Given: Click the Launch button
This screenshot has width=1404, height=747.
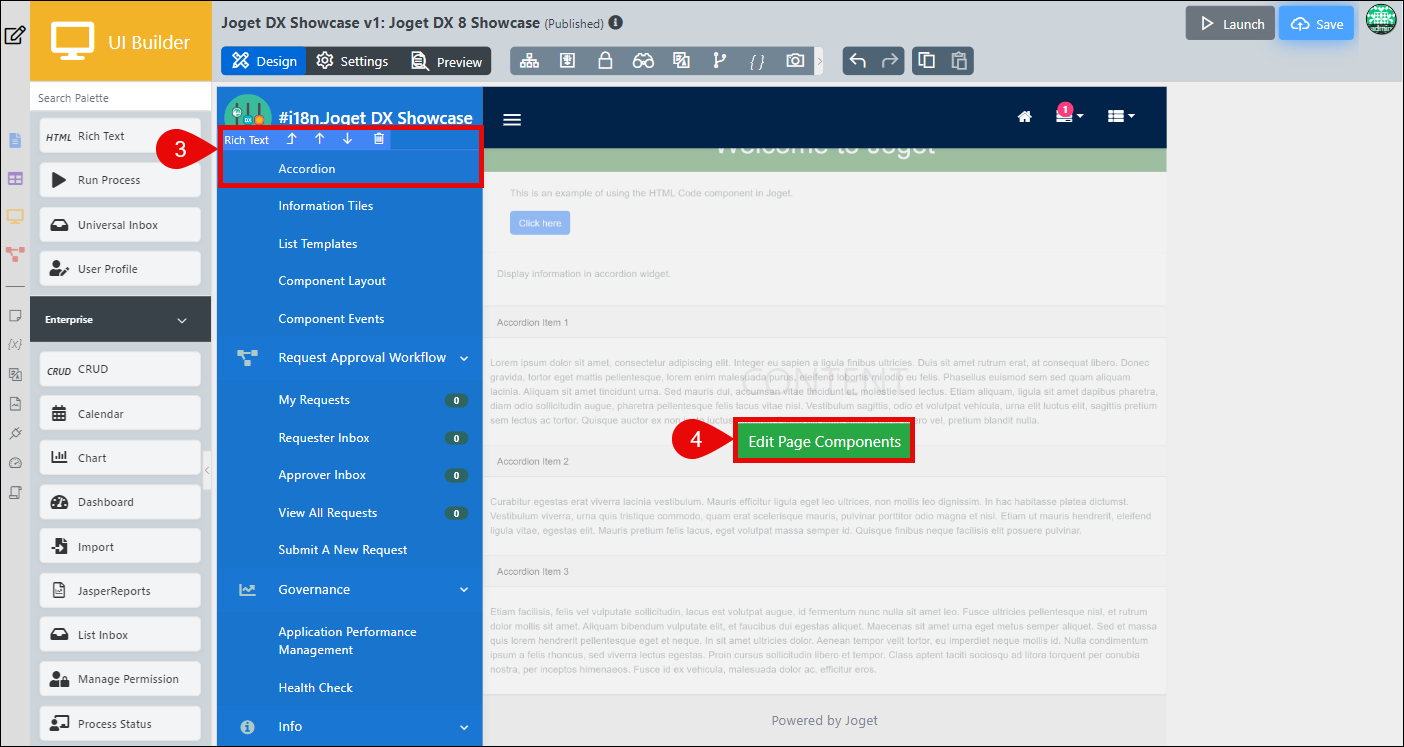Looking at the screenshot, I should tap(1230, 23).
